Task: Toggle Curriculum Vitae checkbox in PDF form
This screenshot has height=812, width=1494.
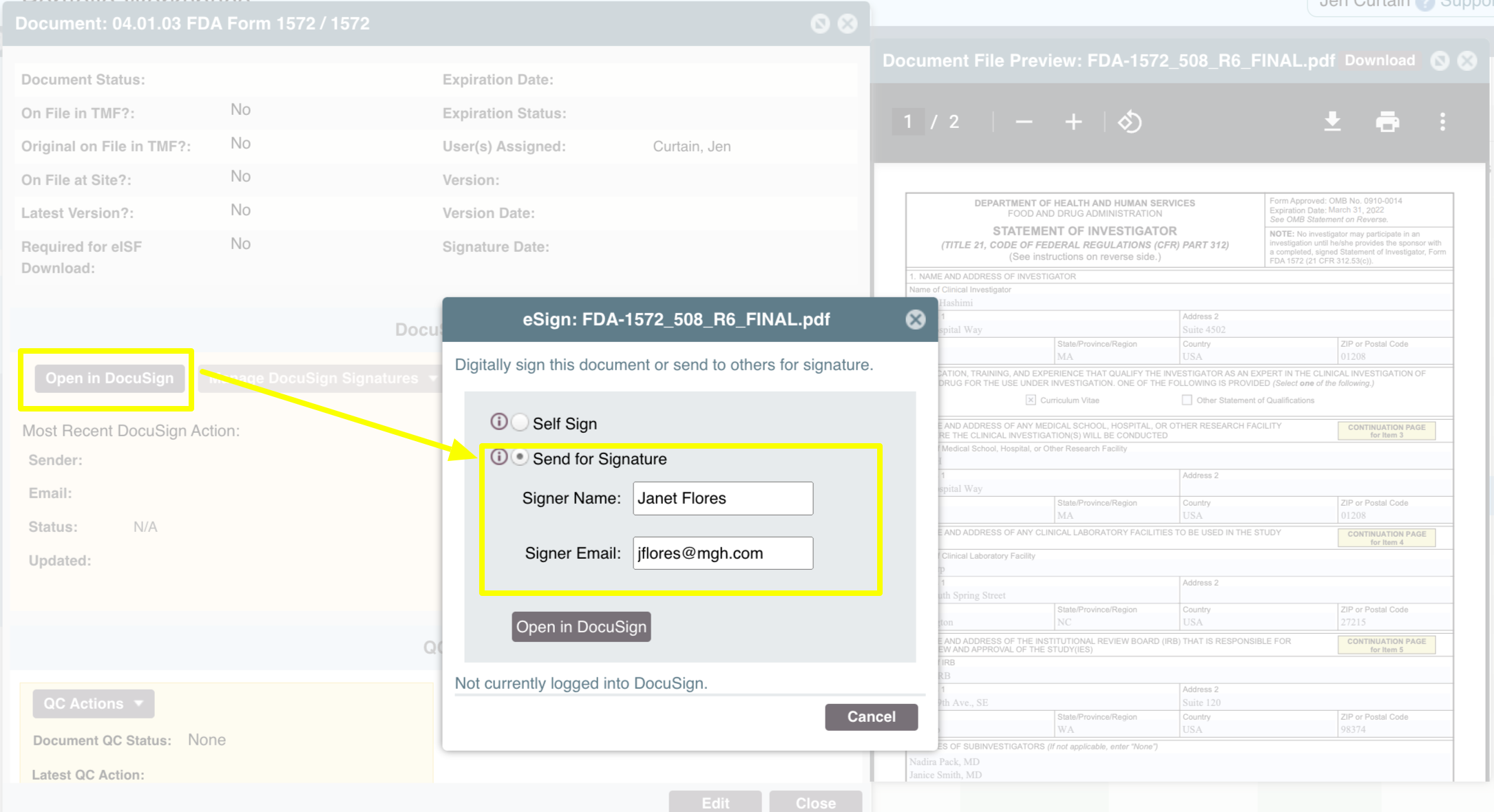Action: [1031, 400]
